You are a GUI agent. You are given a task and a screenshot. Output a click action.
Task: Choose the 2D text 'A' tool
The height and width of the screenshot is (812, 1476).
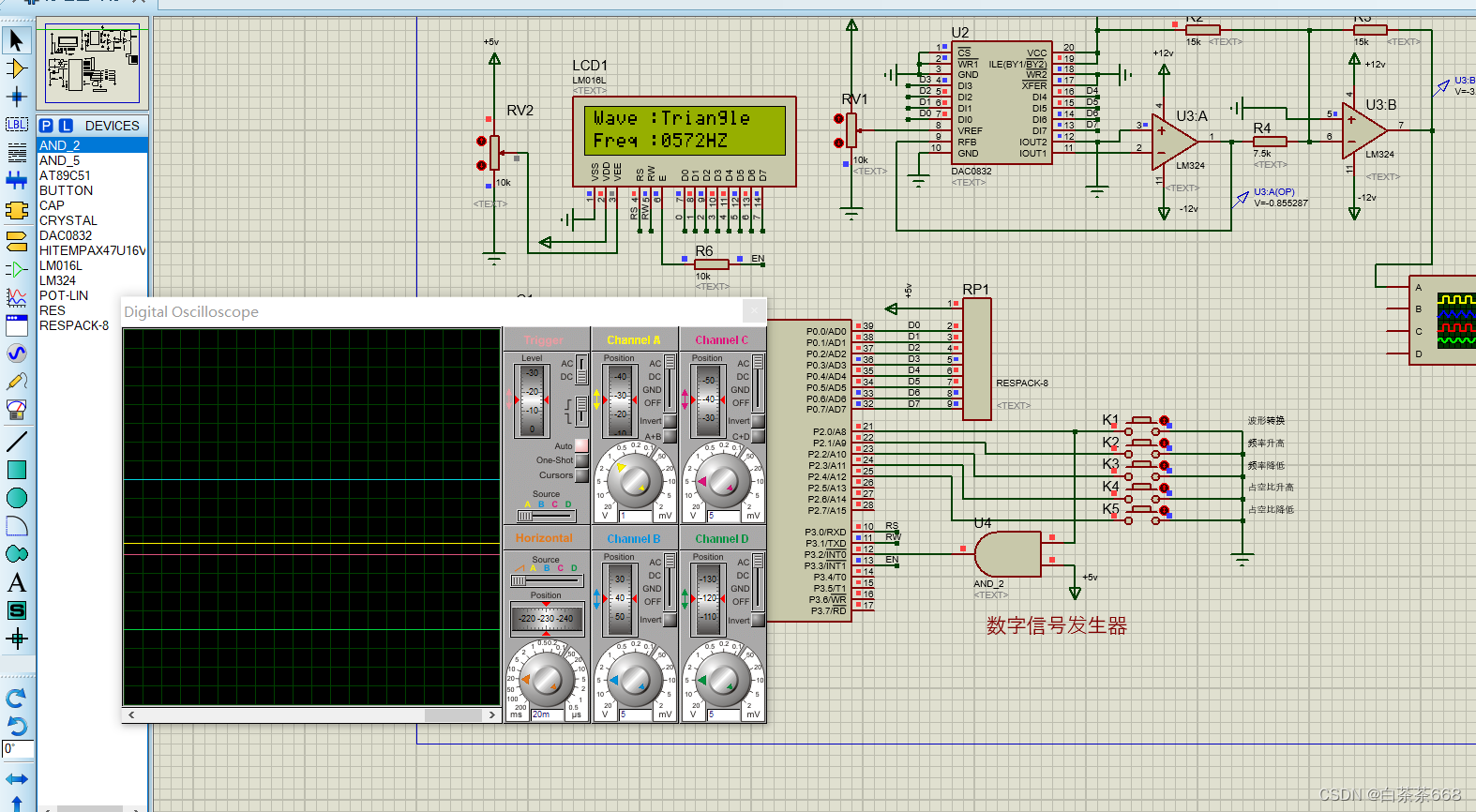[16, 583]
